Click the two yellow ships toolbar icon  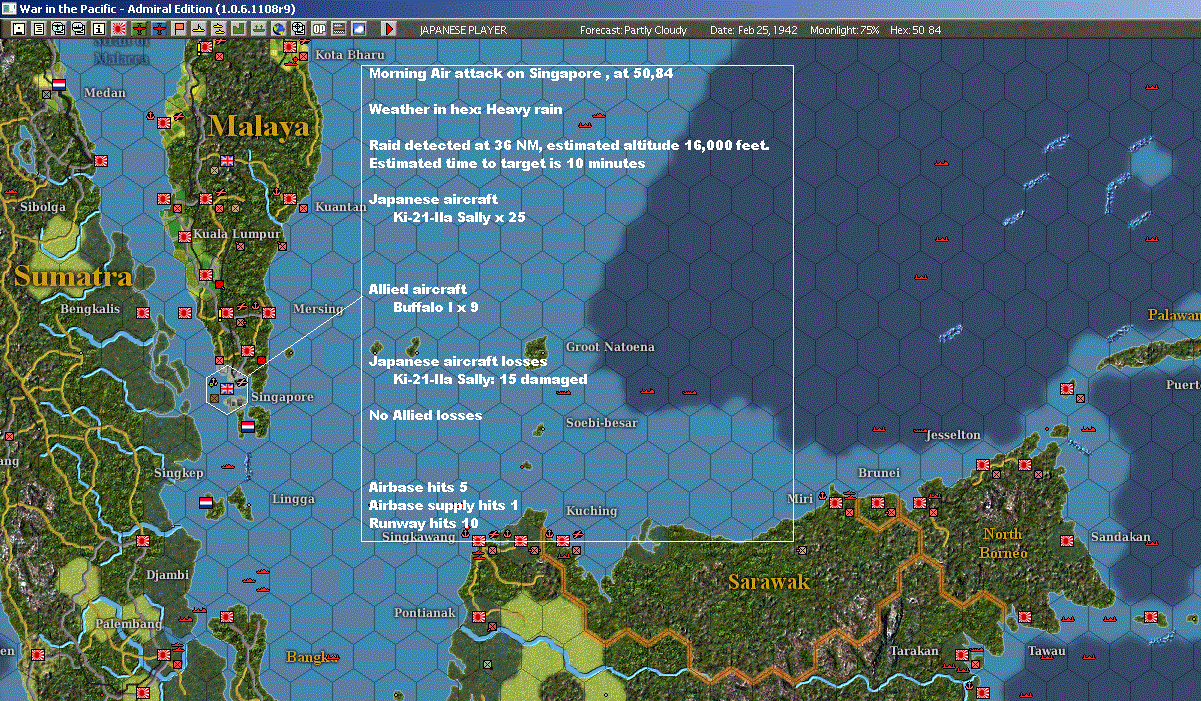[x=219, y=29]
